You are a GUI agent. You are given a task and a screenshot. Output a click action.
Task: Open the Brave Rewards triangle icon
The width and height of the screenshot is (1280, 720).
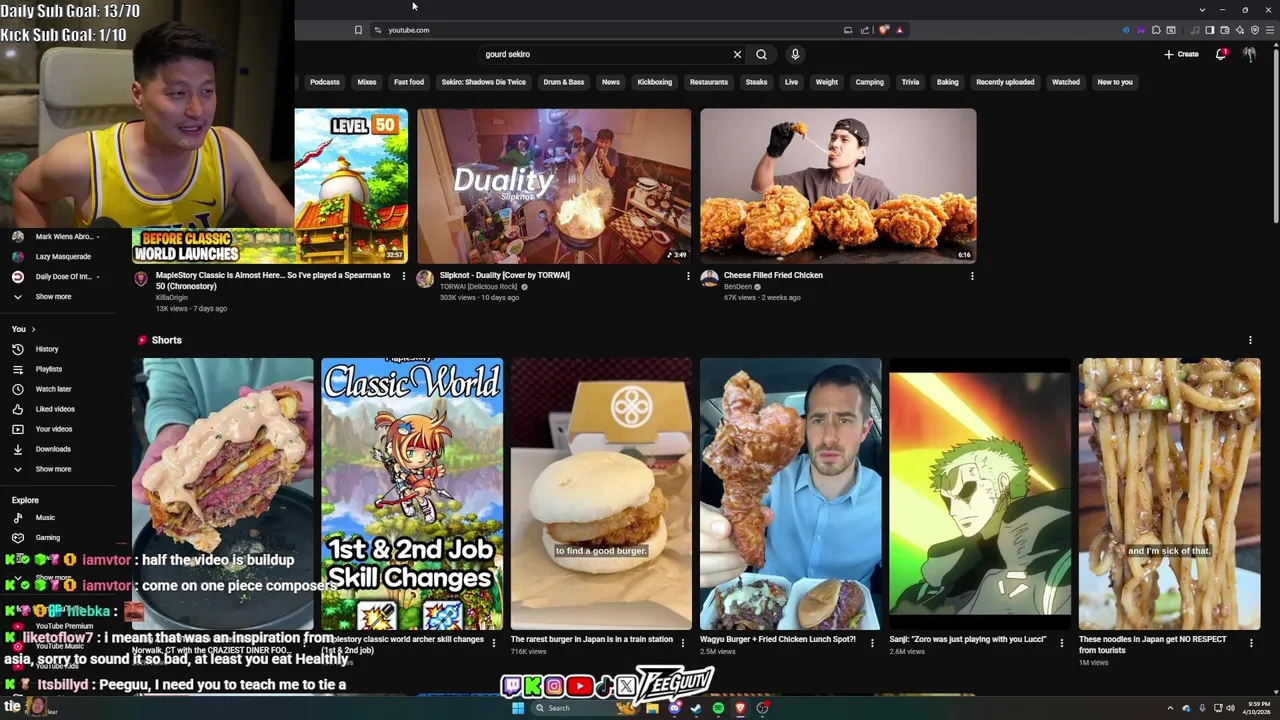pos(900,30)
